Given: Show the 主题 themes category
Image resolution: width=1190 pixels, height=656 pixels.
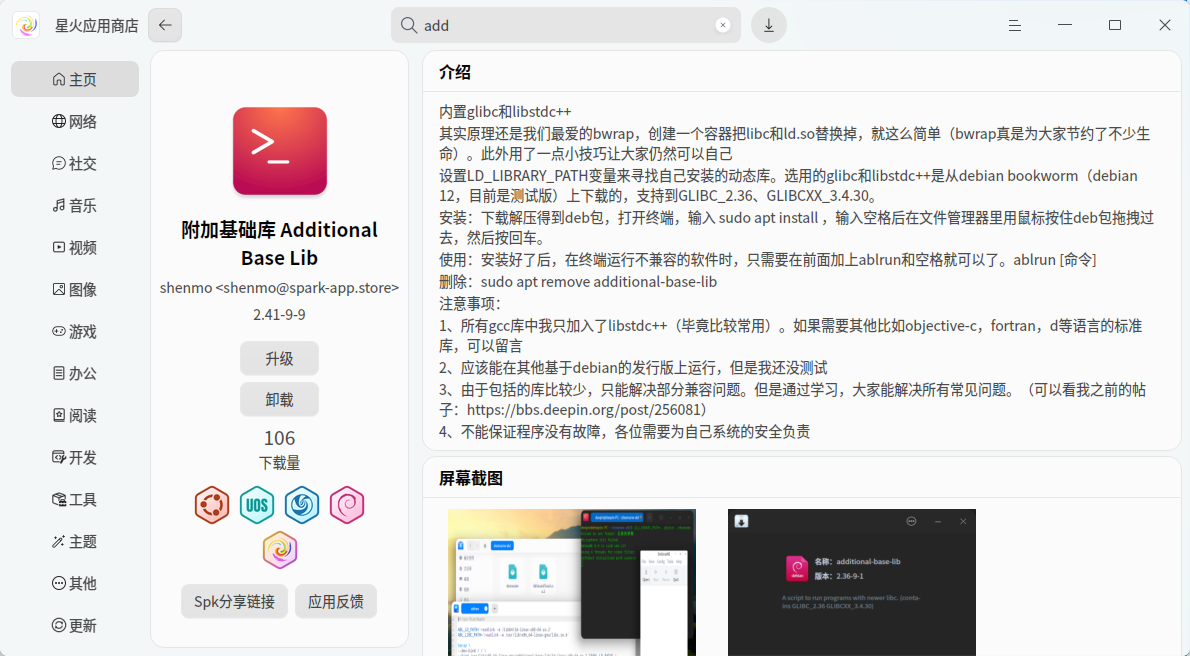Looking at the screenshot, I should pos(75,541).
